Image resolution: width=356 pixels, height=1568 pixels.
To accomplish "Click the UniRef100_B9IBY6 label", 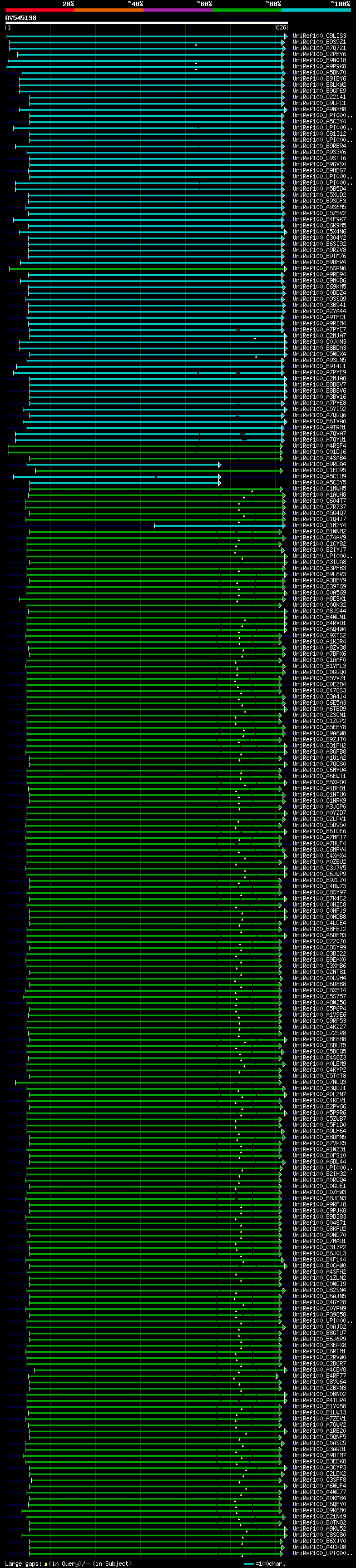I will (x=319, y=78).
